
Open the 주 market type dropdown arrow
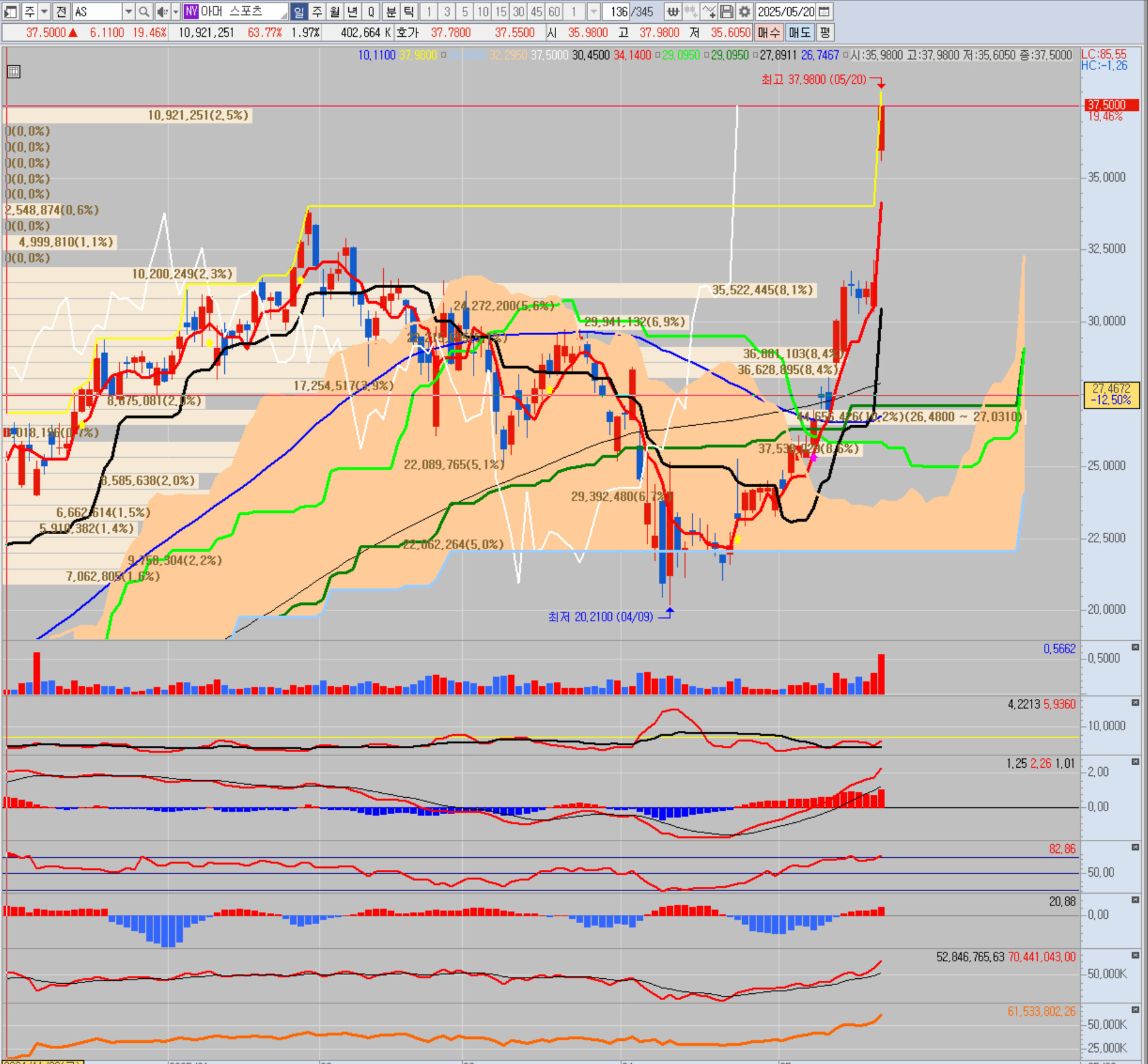(x=44, y=11)
